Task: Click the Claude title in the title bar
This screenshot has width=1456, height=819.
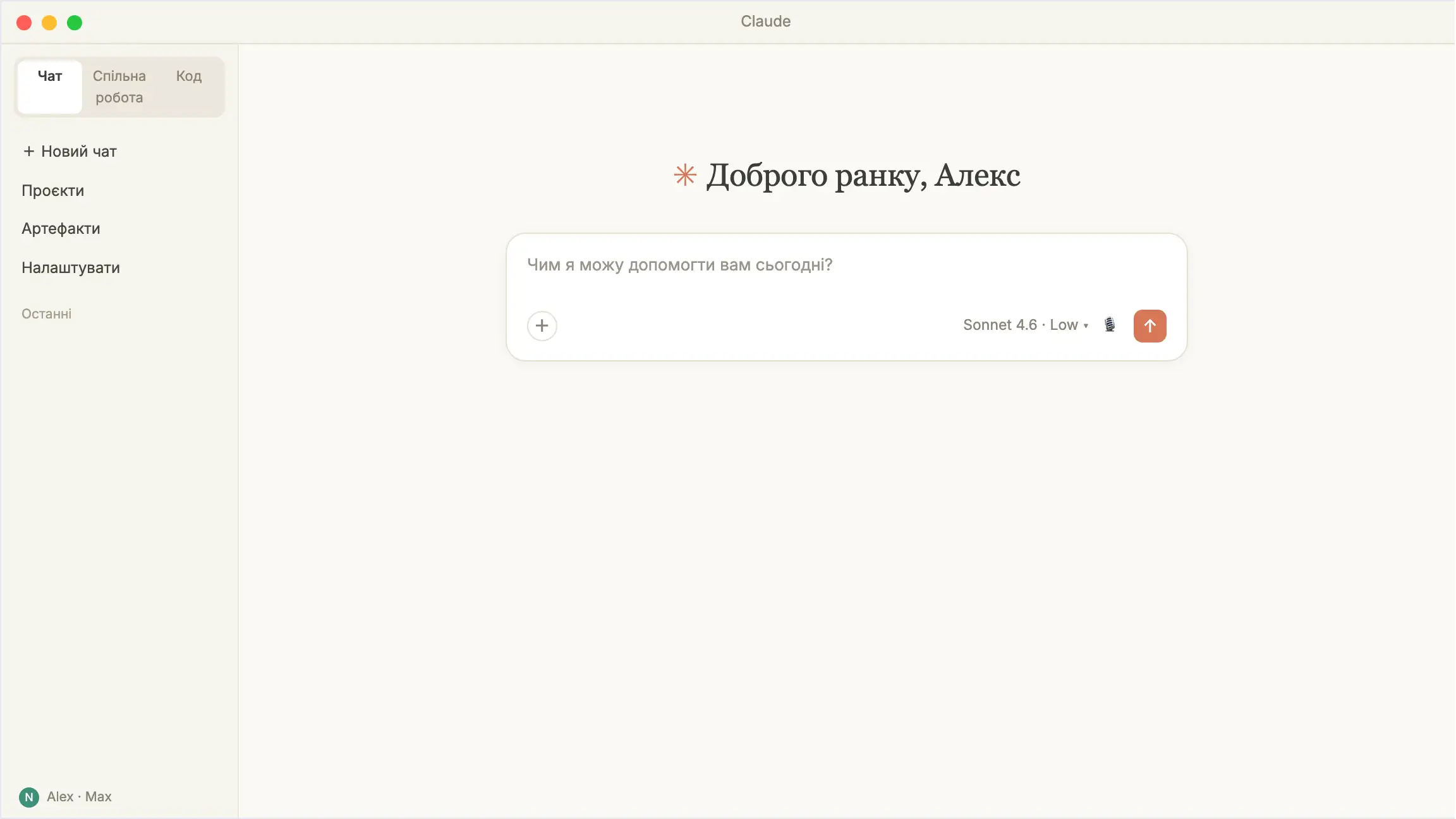Action: tap(765, 21)
